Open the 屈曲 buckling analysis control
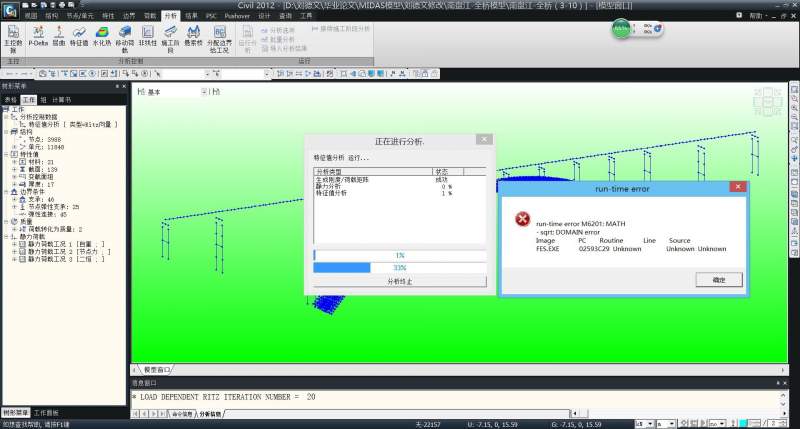Screen dimensions: 800x429 tap(59, 36)
